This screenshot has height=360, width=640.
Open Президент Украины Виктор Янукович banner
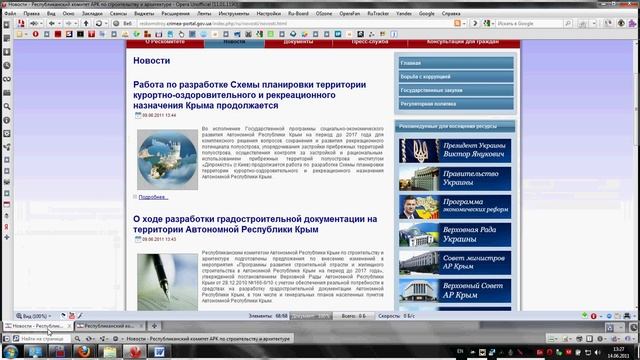[x=455, y=150]
